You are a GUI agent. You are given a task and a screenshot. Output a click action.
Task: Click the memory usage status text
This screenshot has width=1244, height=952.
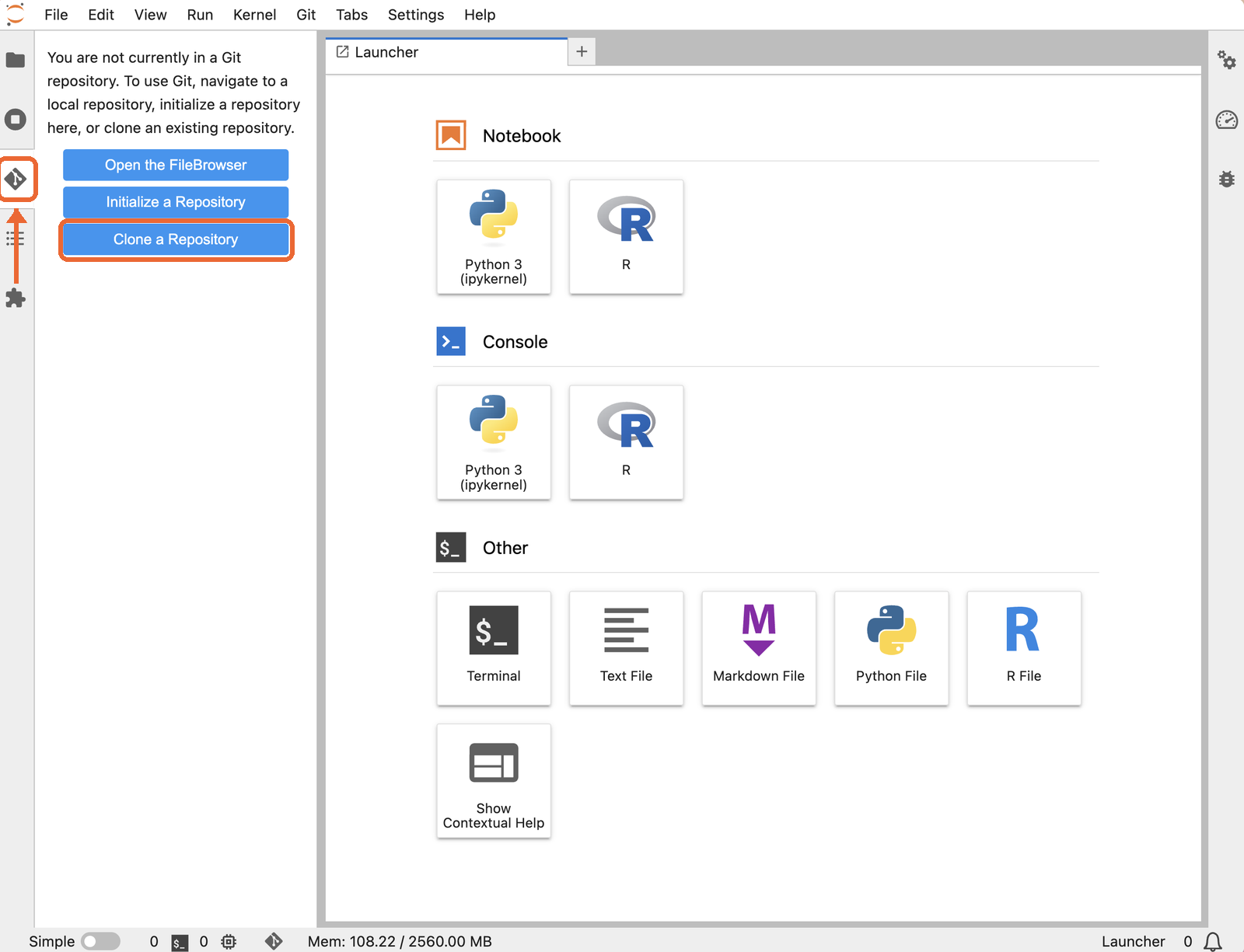tap(400, 941)
